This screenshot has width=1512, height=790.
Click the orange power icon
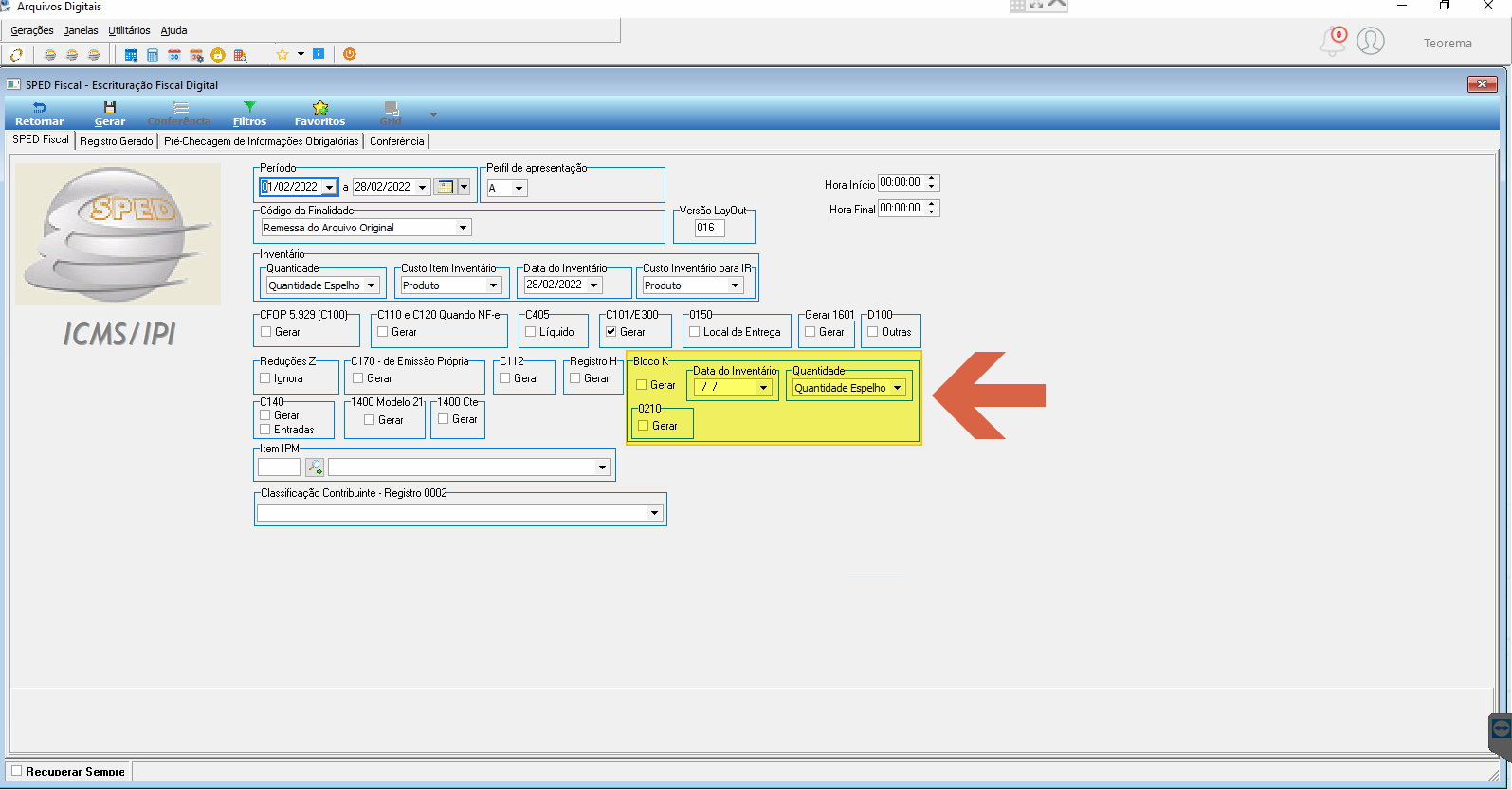pyautogui.click(x=350, y=54)
